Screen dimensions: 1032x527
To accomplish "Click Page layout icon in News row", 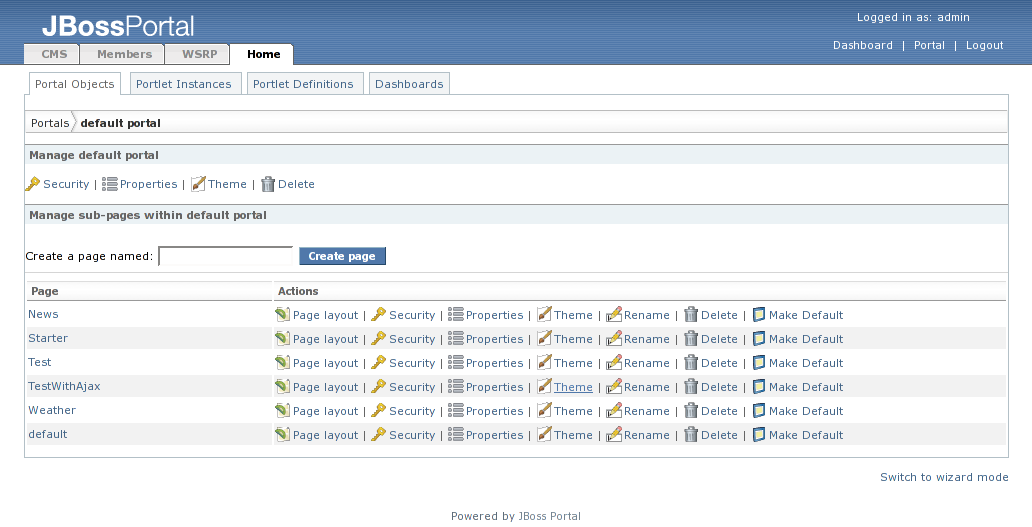I will pyautogui.click(x=282, y=315).
